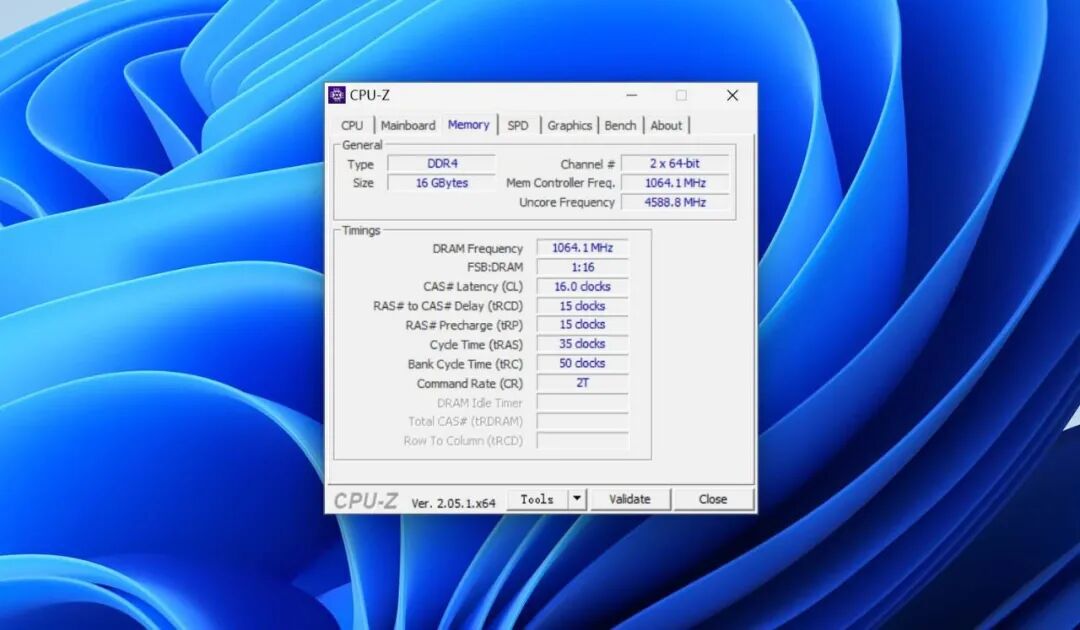Click the 'Ver. 2.05.1.x64' version text

(453, 503)
